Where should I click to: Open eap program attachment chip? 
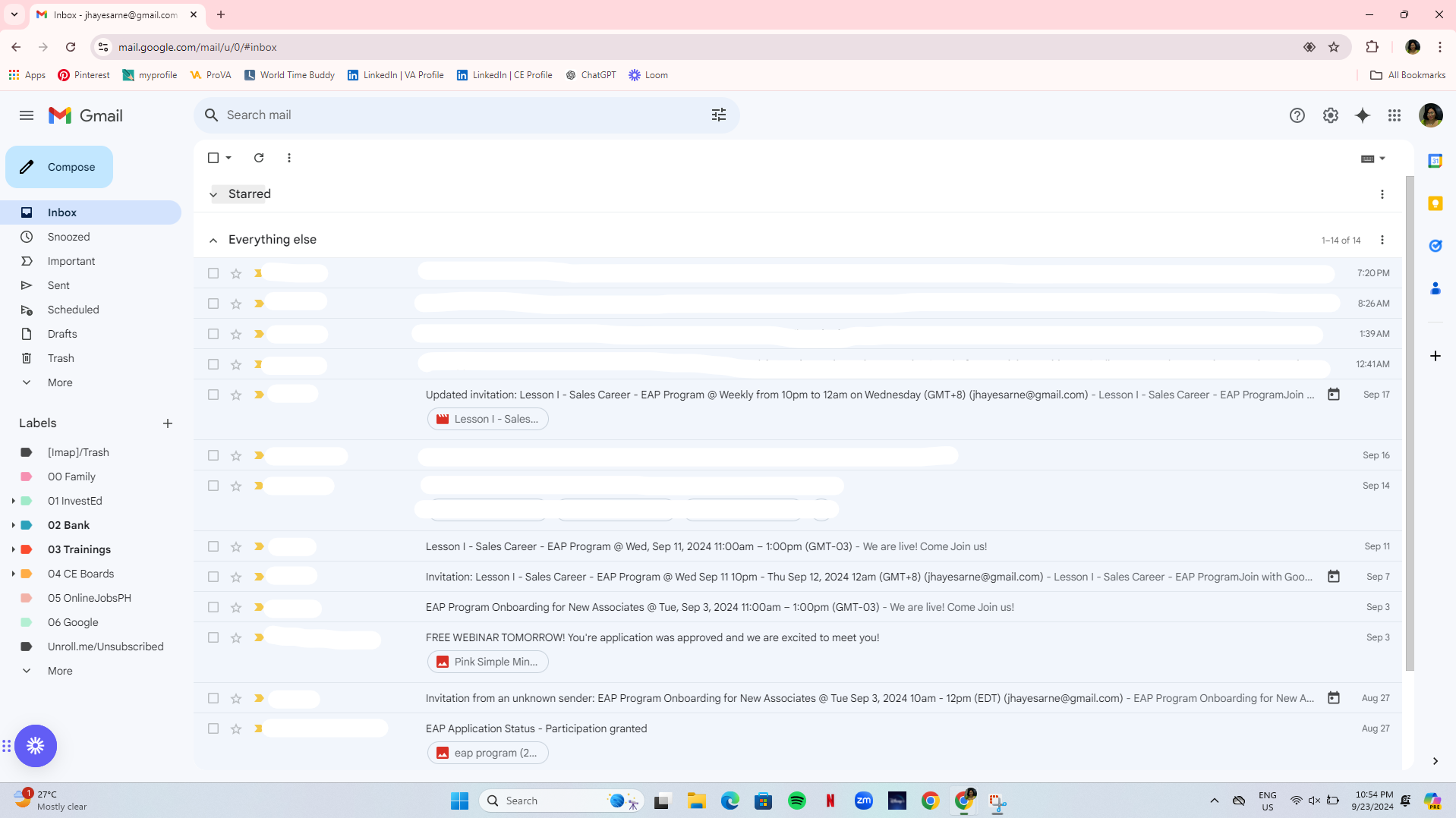point(487,753)
